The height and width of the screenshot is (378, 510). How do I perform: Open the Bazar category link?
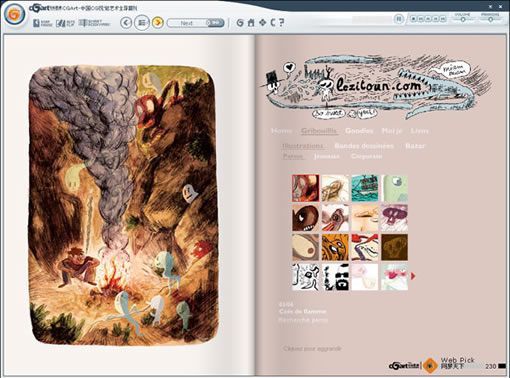point(415,146)
